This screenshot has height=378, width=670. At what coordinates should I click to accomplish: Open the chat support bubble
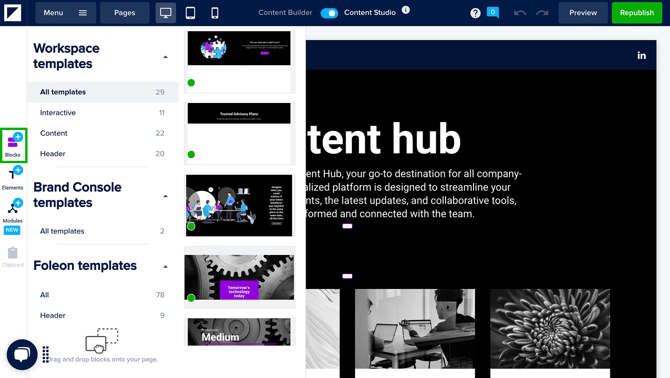pos(22,355)
